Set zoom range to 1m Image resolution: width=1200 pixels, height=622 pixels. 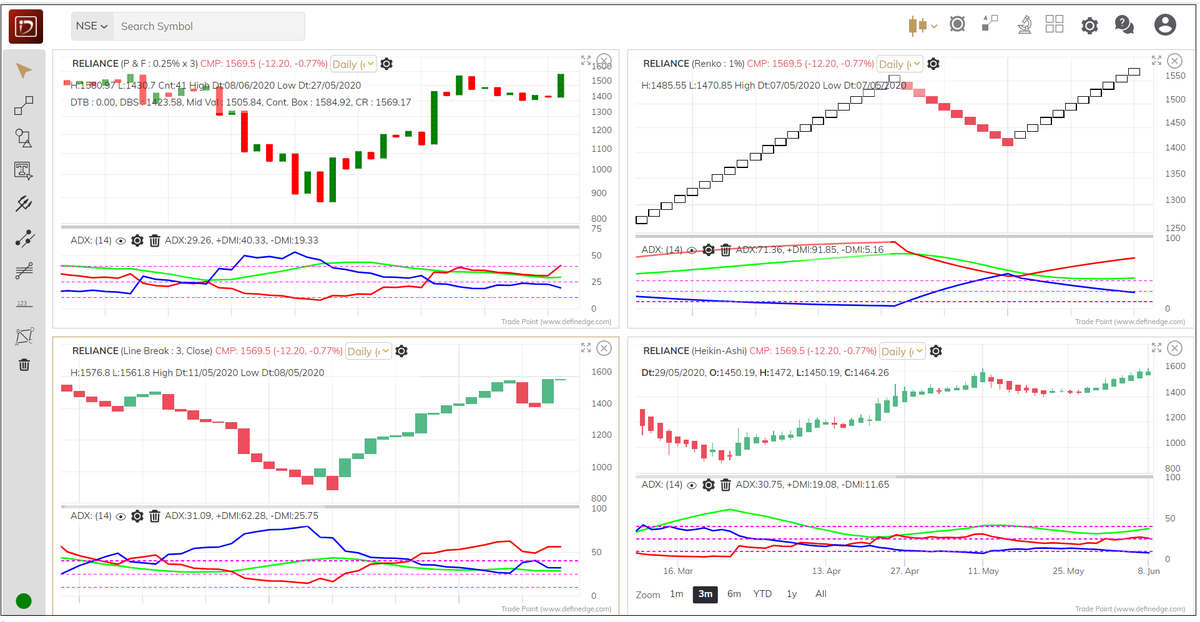(x=677, y=594)
